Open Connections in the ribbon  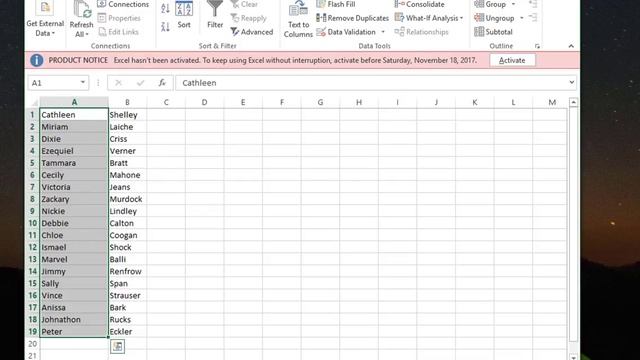click(123, 4)
